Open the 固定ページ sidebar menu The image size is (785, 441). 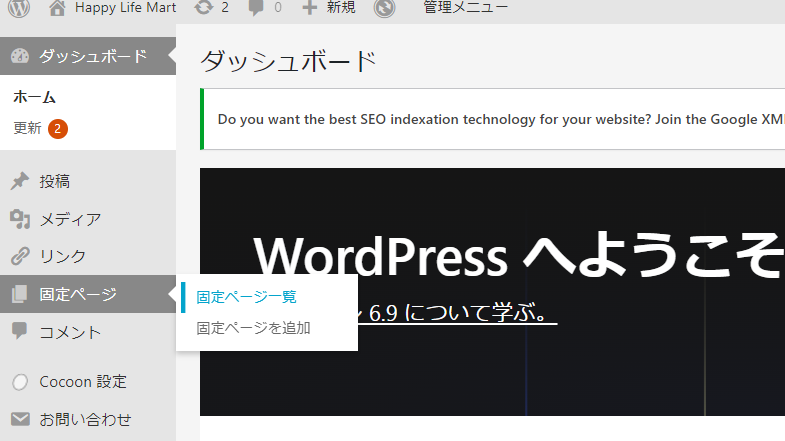pyautogui.click(x=77, y=294)
